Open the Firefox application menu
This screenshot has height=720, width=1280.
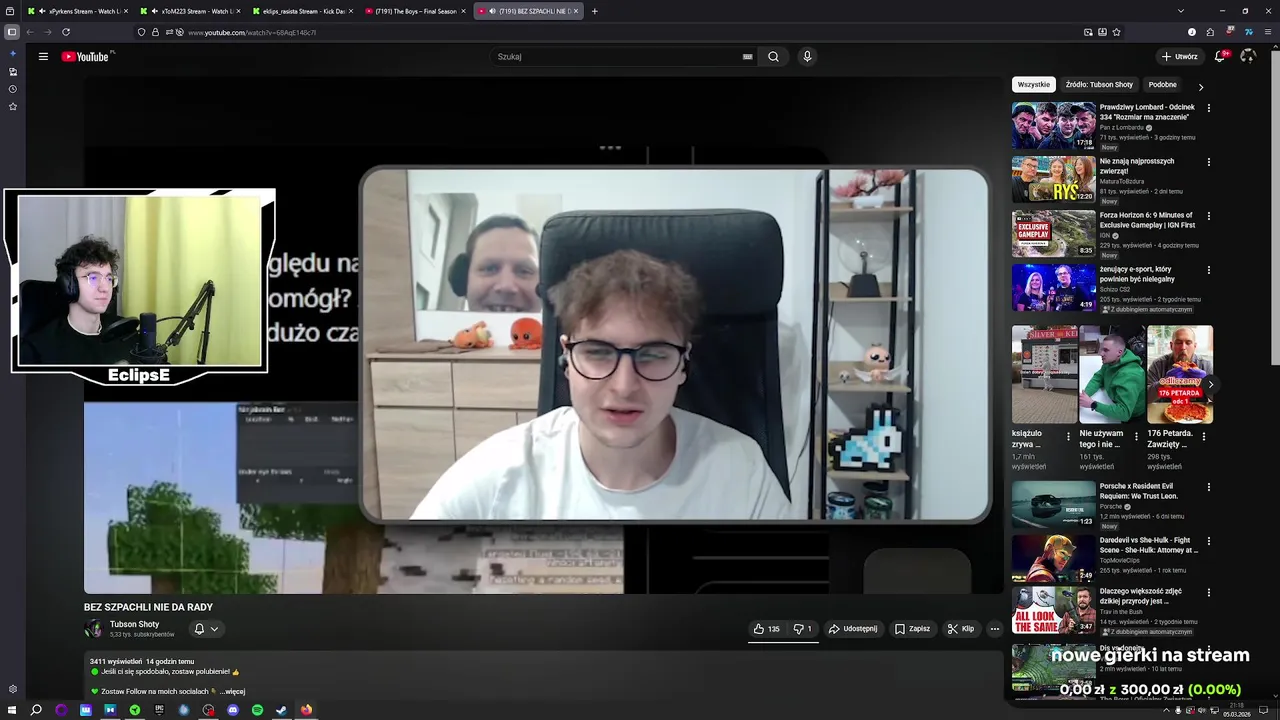1268,32
